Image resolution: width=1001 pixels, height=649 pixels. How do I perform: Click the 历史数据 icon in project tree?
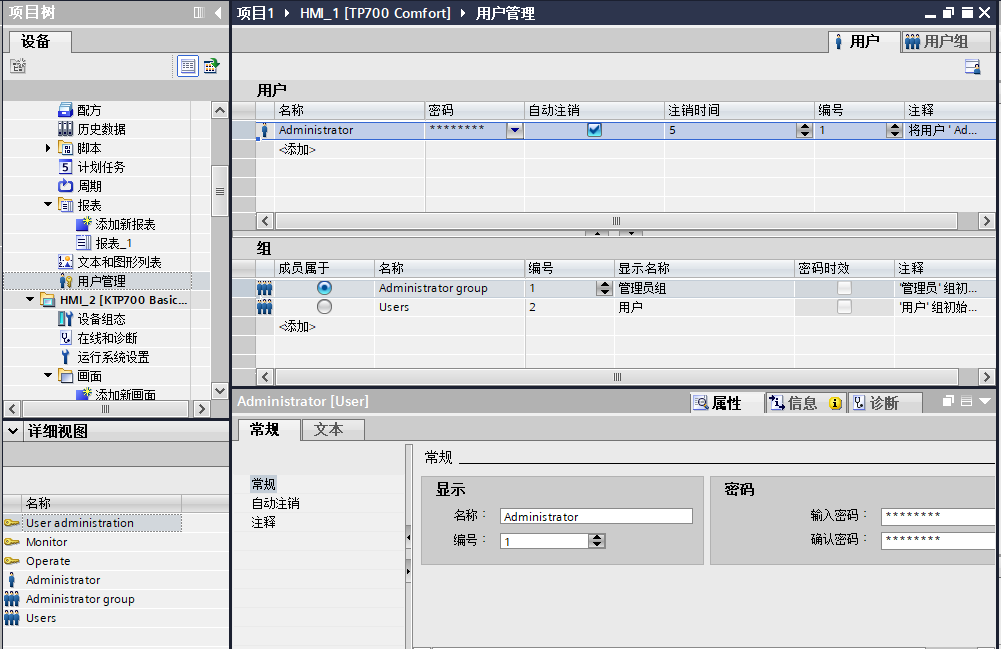[65, 129]
